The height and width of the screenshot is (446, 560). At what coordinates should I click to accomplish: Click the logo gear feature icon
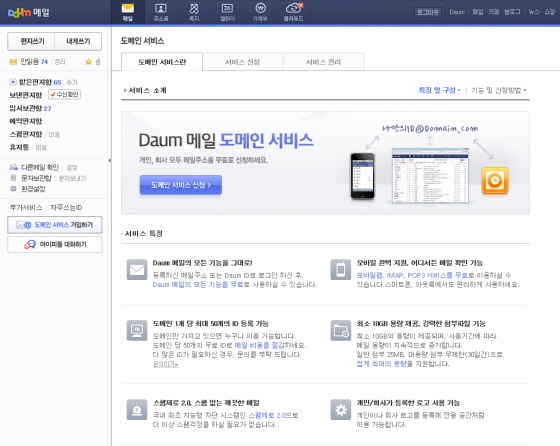click(x=341, y=410)
